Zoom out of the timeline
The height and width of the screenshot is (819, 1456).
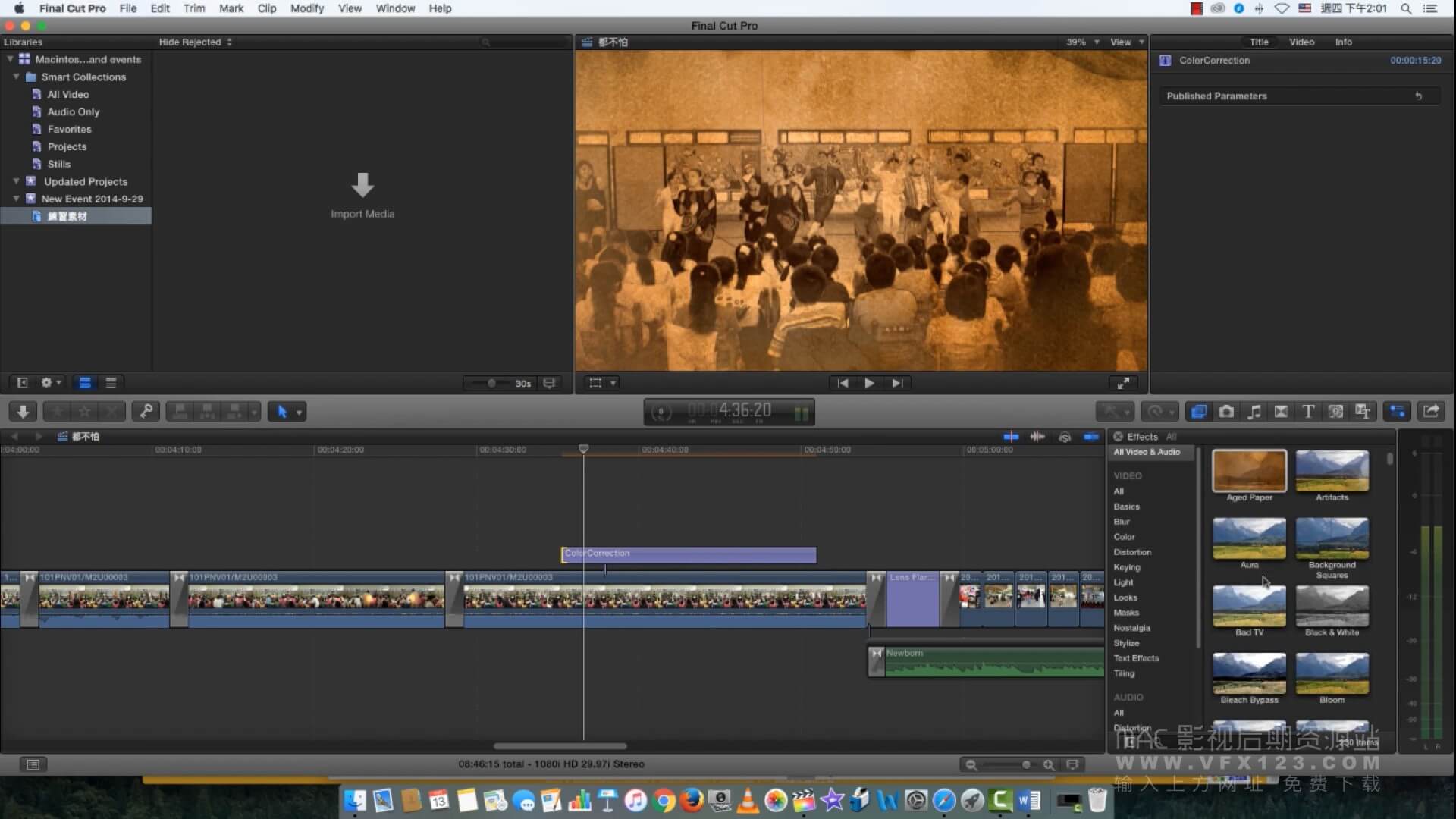[x=971, y=765]
